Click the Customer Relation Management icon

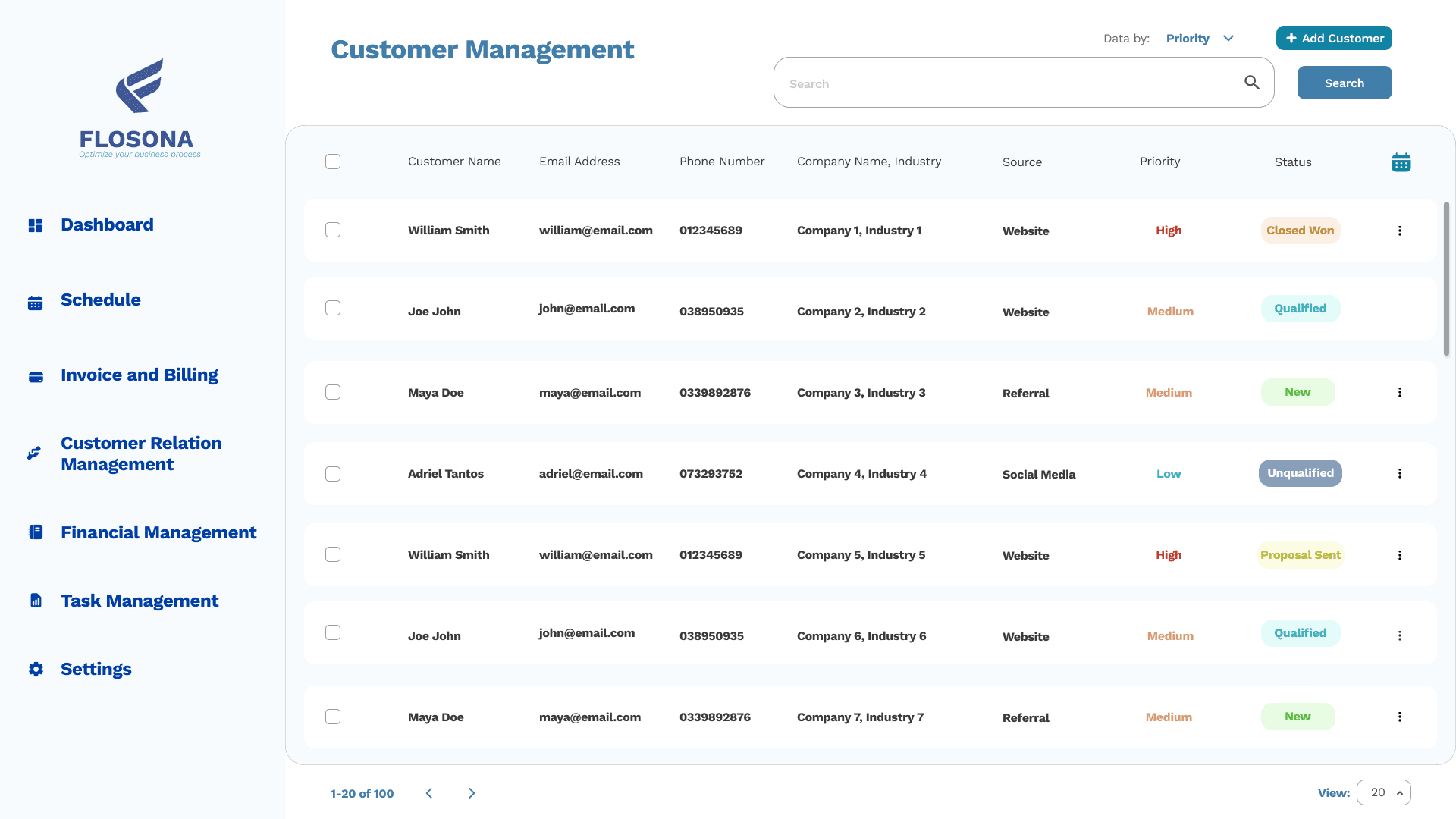tap(33, 453)
